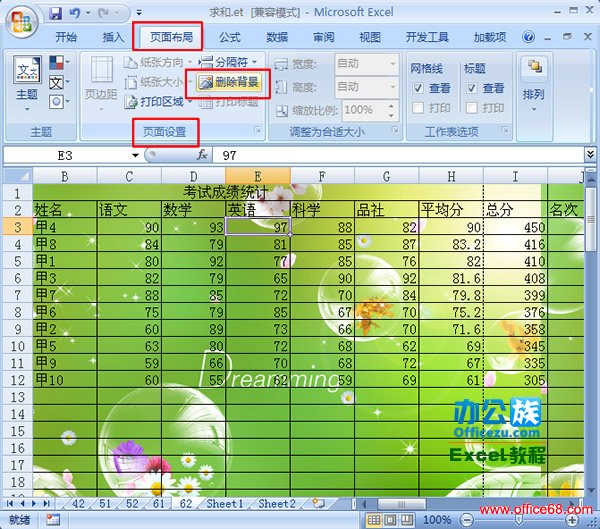
Task: Click the 页边距 margins icon
Action: pyautogui.click(x=100, y=80)
